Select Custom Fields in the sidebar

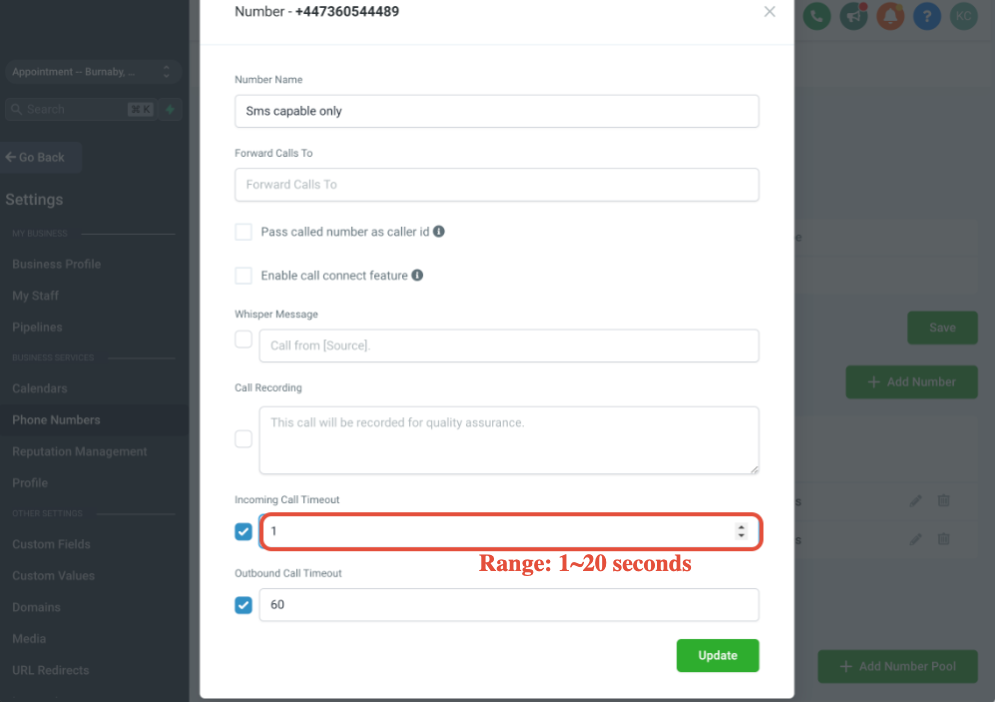click(x=51, y=545)
